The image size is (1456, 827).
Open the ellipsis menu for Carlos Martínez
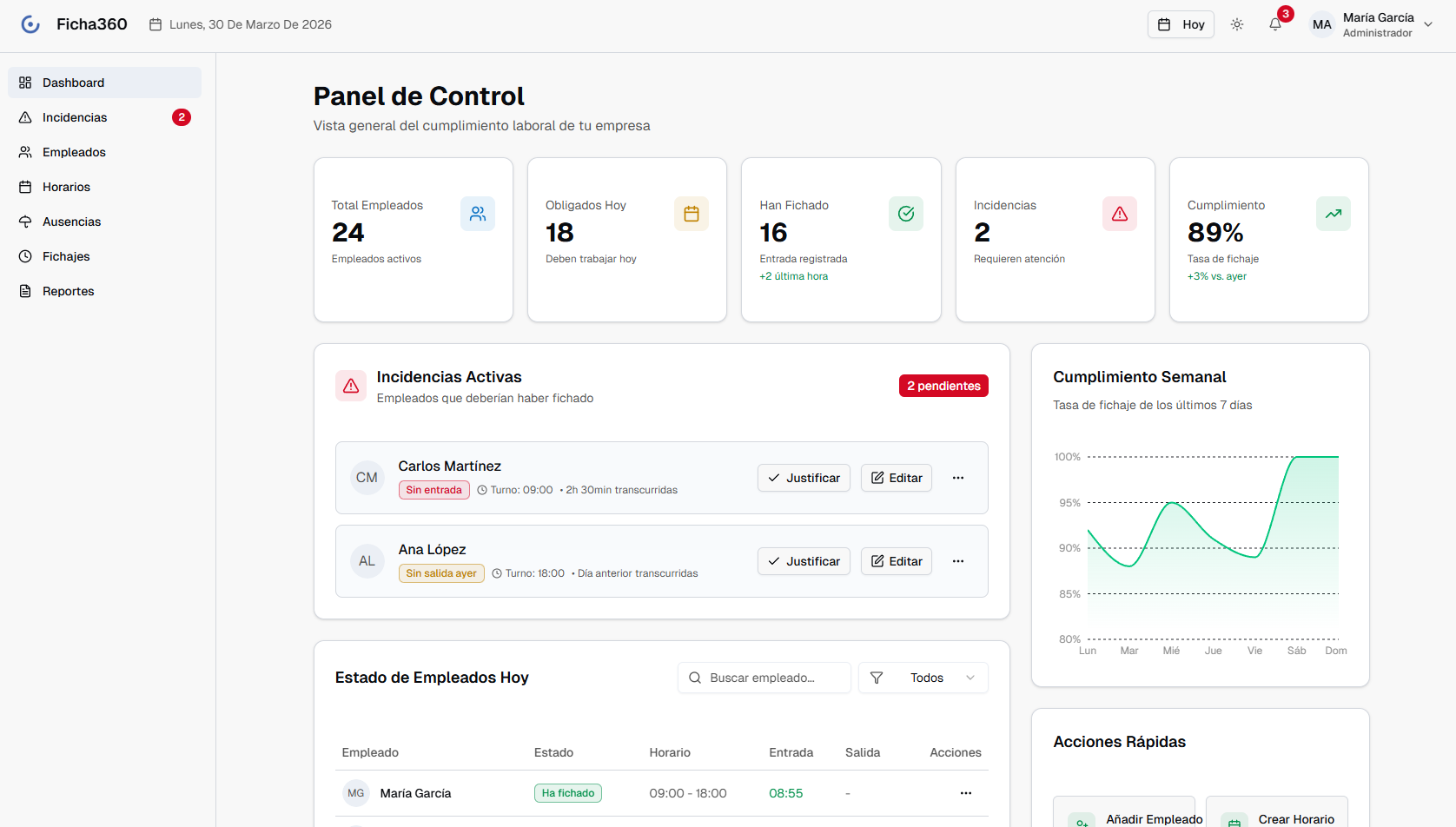(x=958, y=478)
